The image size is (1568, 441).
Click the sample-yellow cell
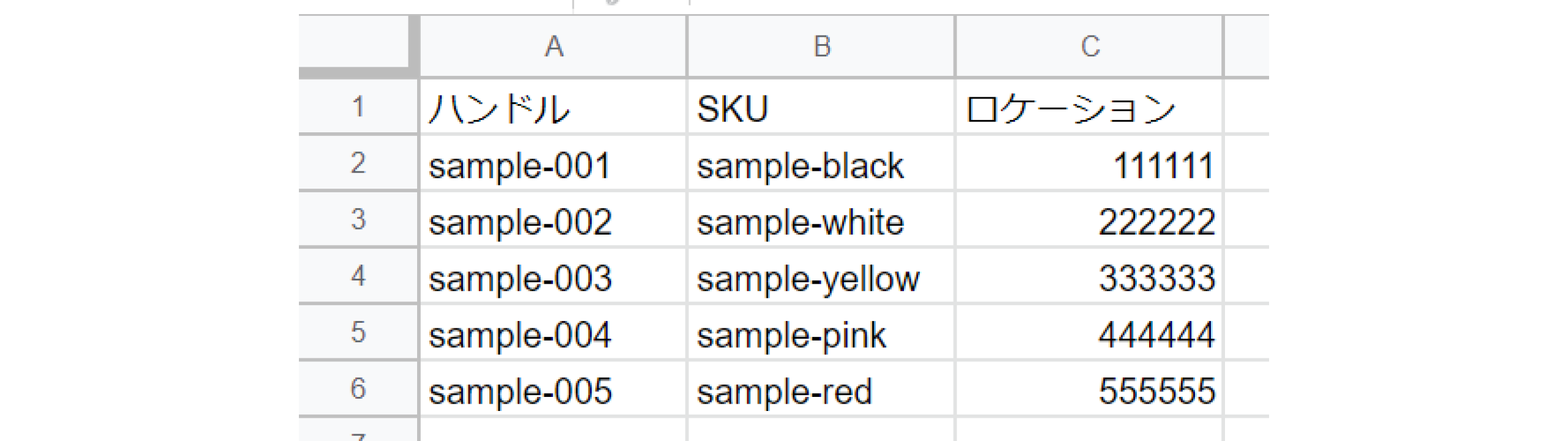click(821, 277)
